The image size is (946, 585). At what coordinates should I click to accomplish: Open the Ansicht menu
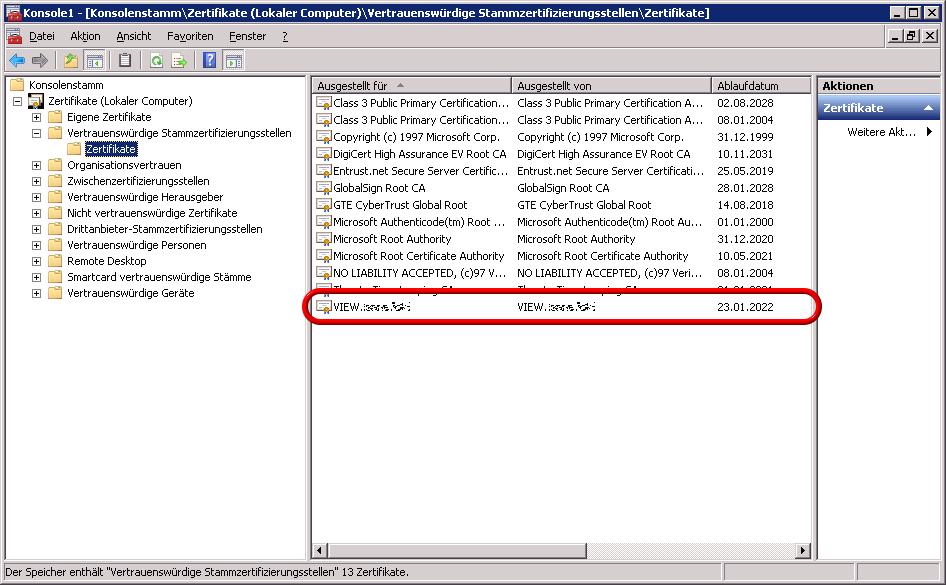pos(133,36)
